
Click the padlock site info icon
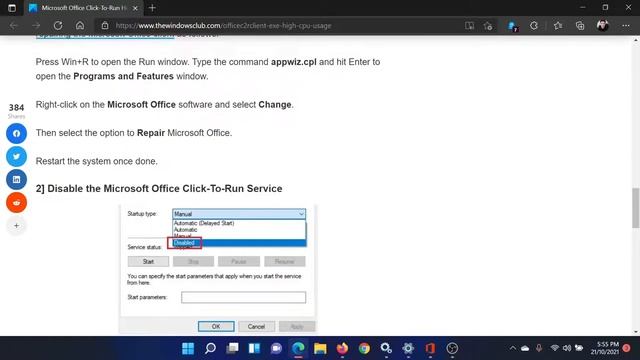pos(105,25)
